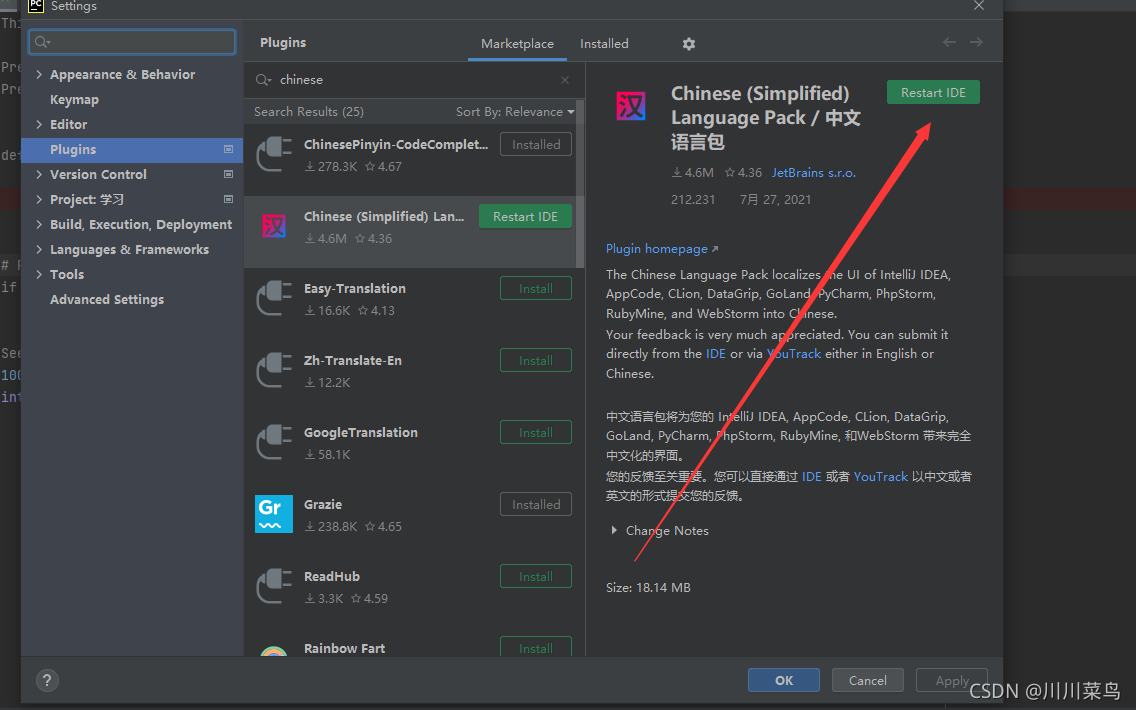Image resolution: width=1136 pixels, height=710 pixels.
Task: Install the Zh-Translate-En plugin
Action: click(535, 360)
